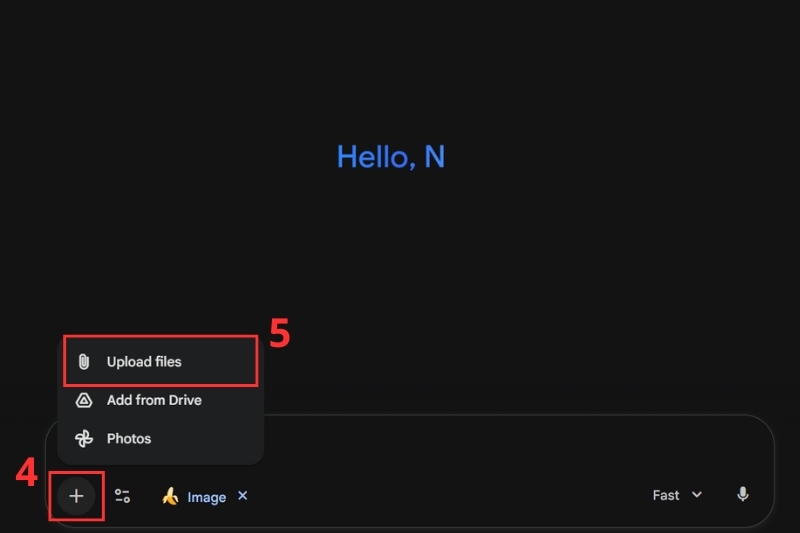Expand the chevron next to Fast
The height and width of the screenshot is (533, 800).
click(697, 495)
